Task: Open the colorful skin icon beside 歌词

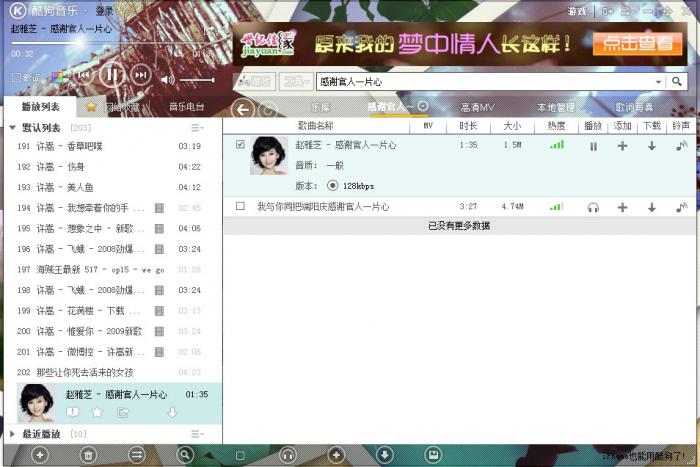Action: click(x=58, y=77)
